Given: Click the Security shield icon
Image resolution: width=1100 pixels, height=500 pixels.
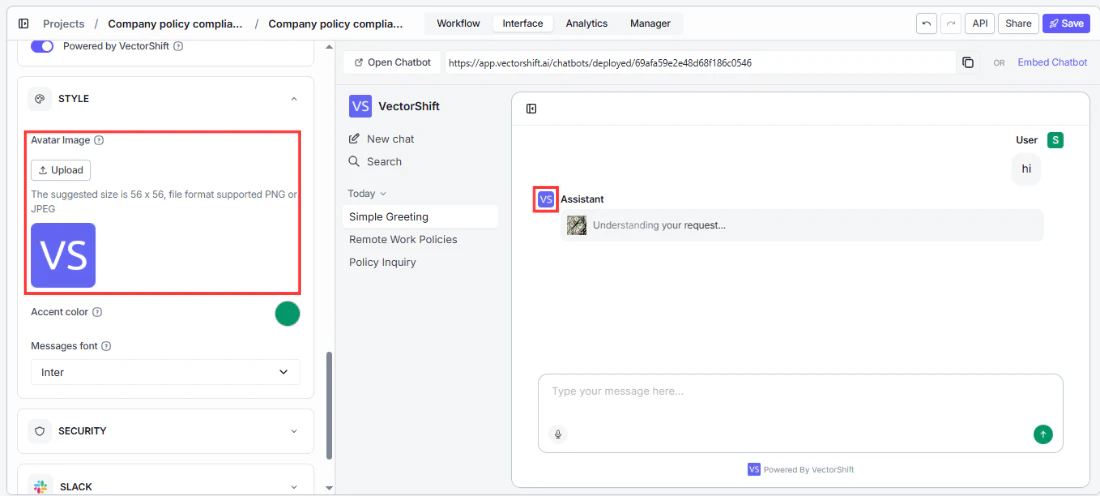Looking at the screenshot, I should tap(40, 431).
